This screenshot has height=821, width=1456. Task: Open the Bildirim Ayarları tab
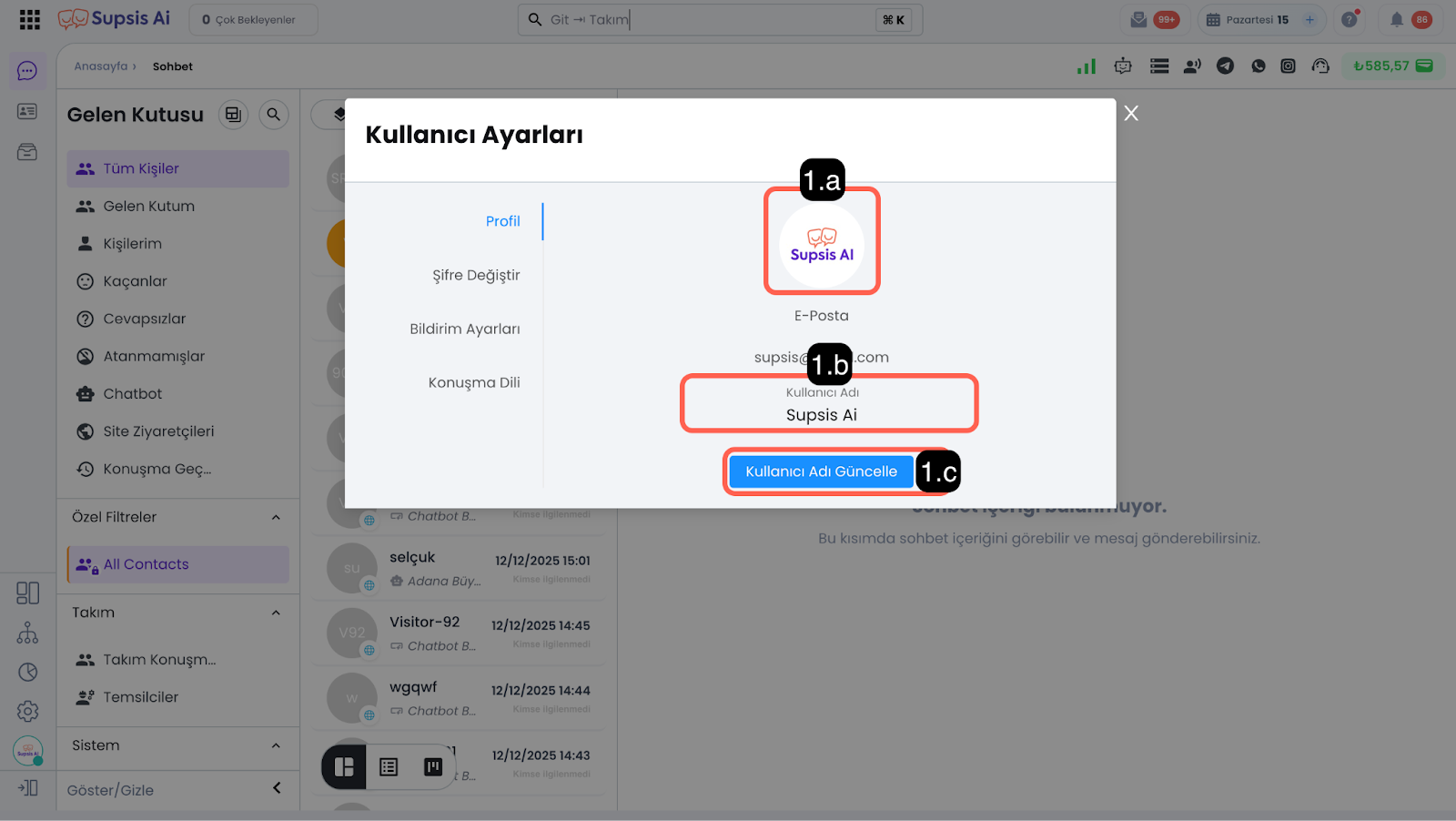464,329
